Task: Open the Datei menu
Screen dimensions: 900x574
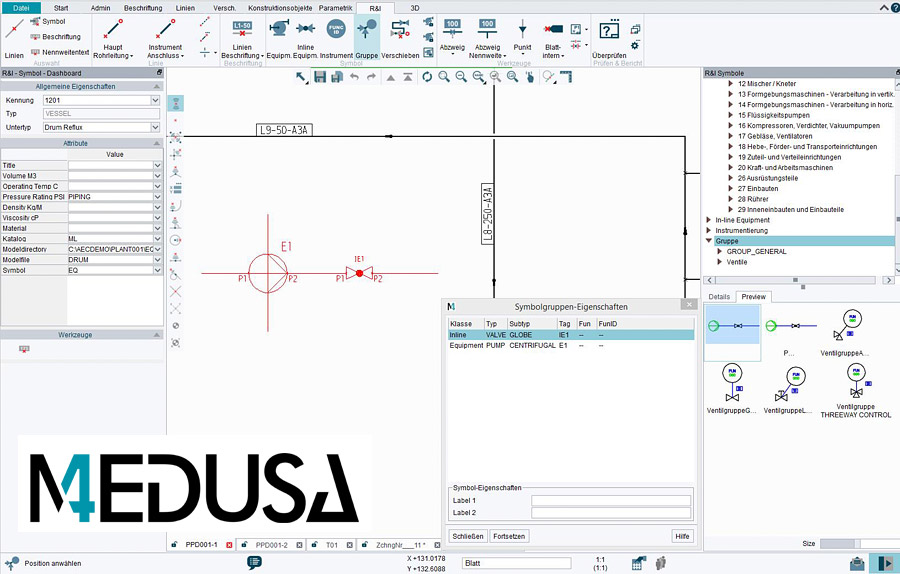Action: 21,8
